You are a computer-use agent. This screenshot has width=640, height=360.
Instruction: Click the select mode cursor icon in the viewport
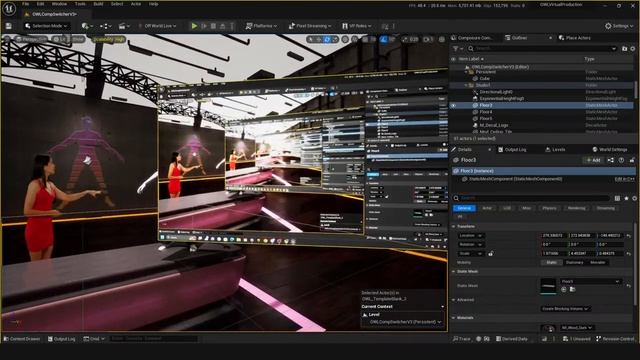pos(311,39)
